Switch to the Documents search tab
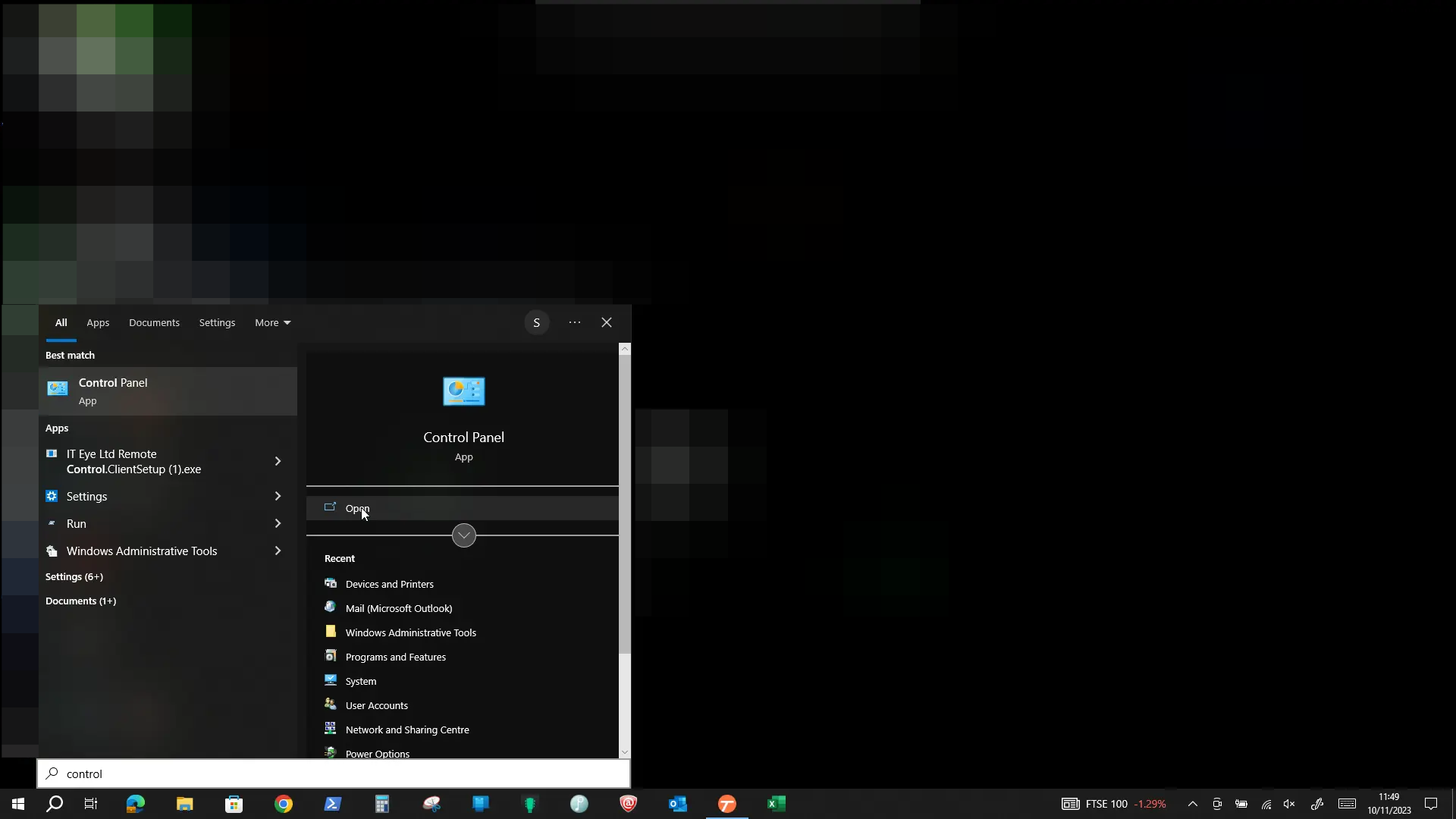Screen dimensions: 1456x819 pos(154,322)
